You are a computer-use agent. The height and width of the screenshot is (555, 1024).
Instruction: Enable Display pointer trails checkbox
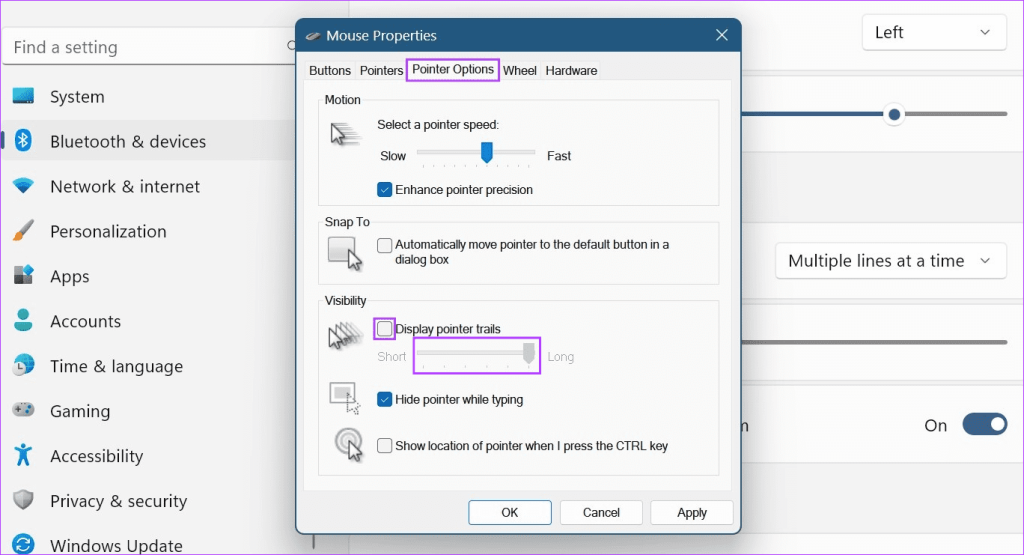coord(384,329)
